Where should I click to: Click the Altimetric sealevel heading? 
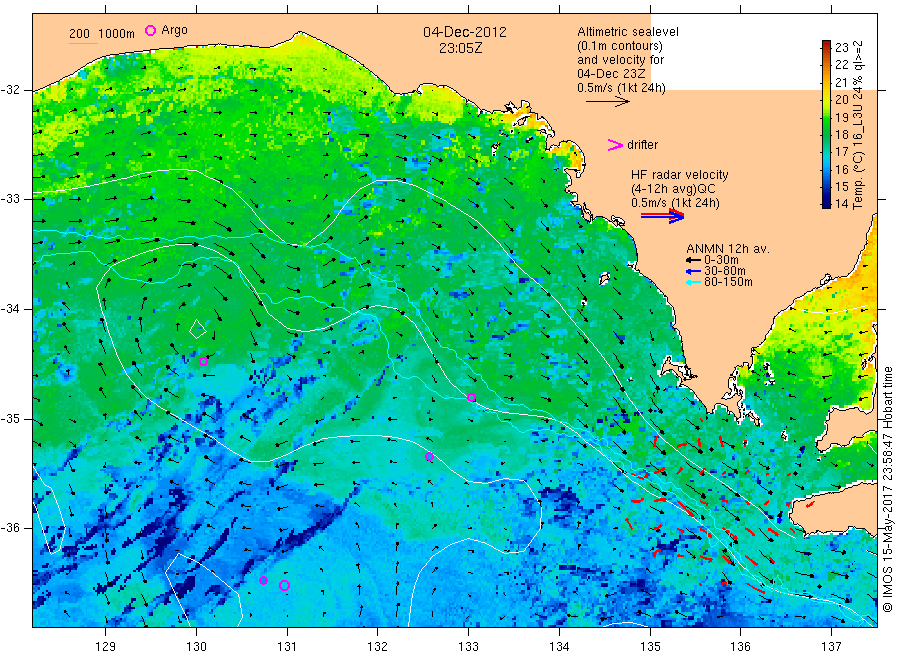pyautogui.click(x=628, y=32)
